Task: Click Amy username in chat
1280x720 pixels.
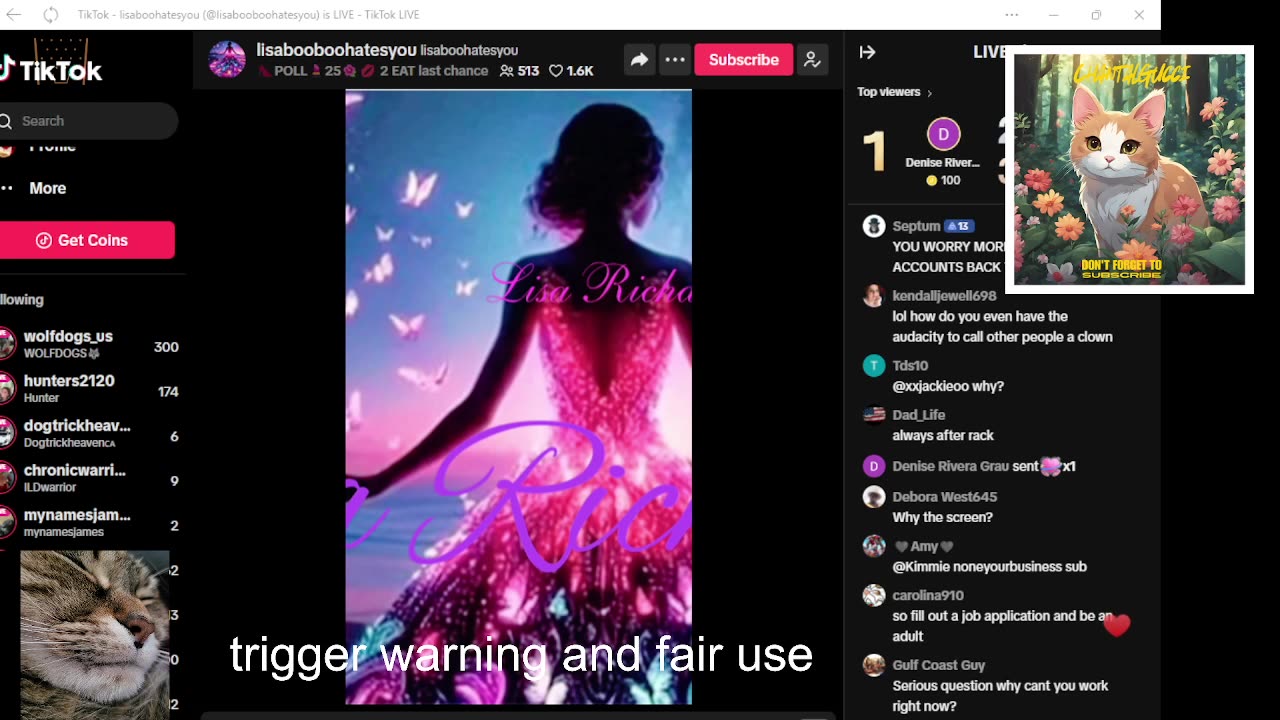Action: (x=924, y=547)
